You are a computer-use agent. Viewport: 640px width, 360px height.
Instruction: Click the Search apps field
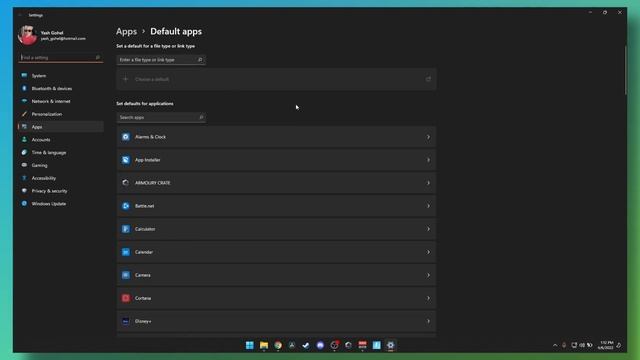[x=161, y=117]
